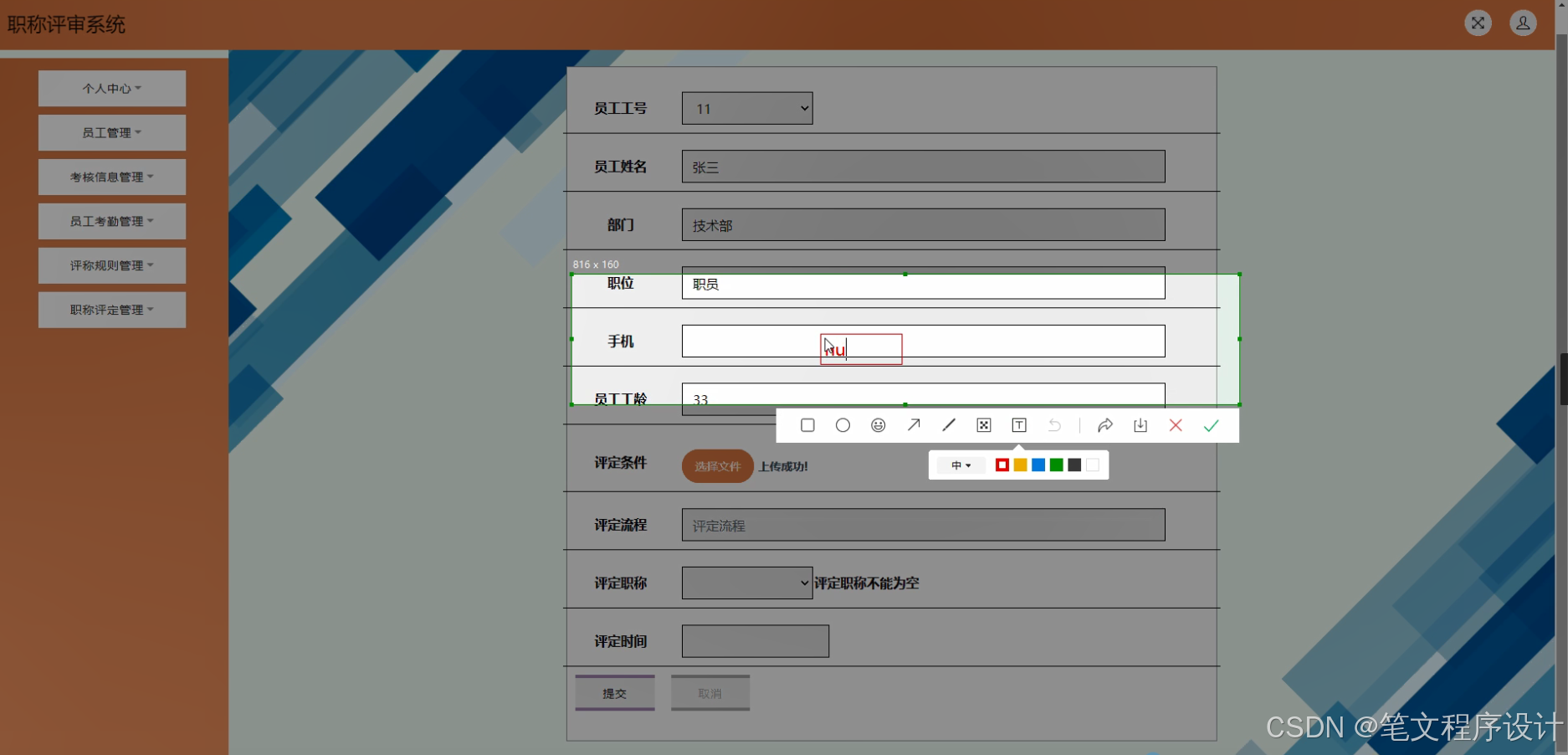Viewport: 1568px width, 755px height.
Task: Select the ellipse annotation tool
Action: pyautogui.click(x=843, y=425)
